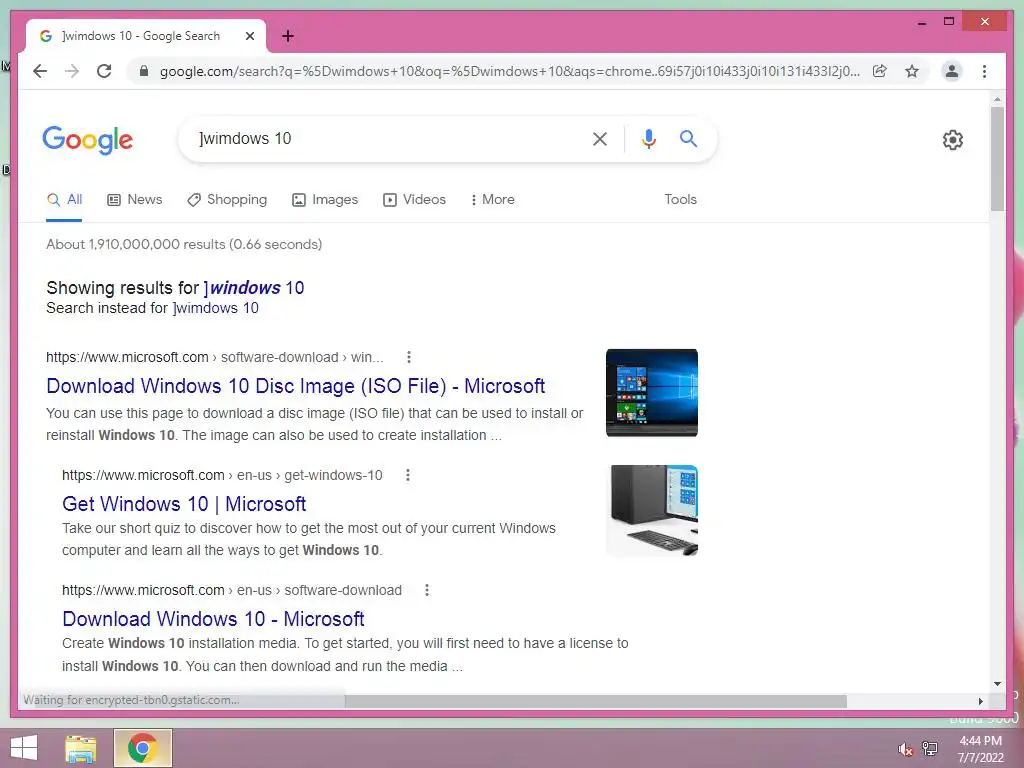
Task: Select the All search tab
Action: coord(64,200)
